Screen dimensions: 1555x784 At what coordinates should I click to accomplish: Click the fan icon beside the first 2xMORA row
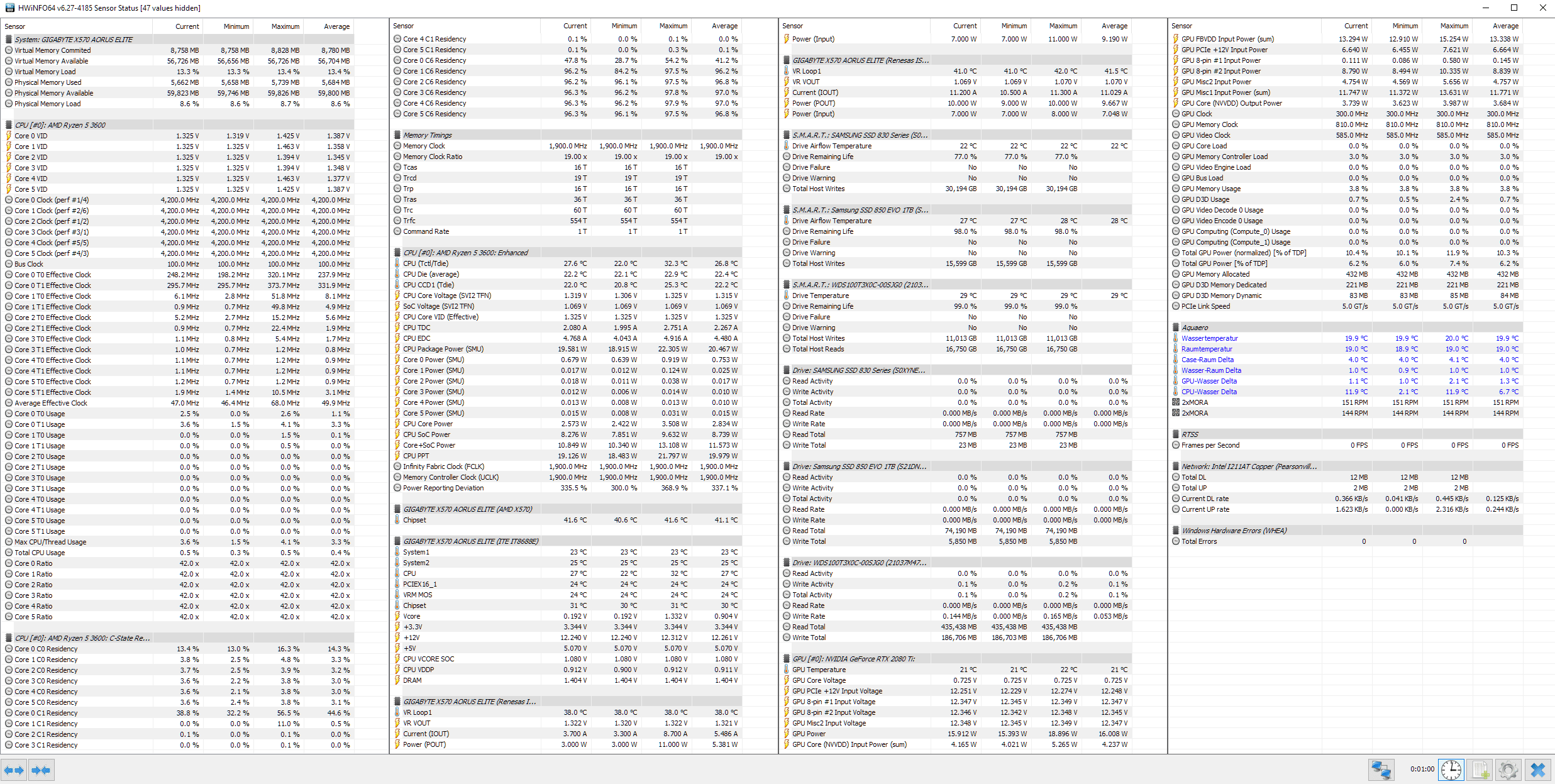[x=1176, y=402]
